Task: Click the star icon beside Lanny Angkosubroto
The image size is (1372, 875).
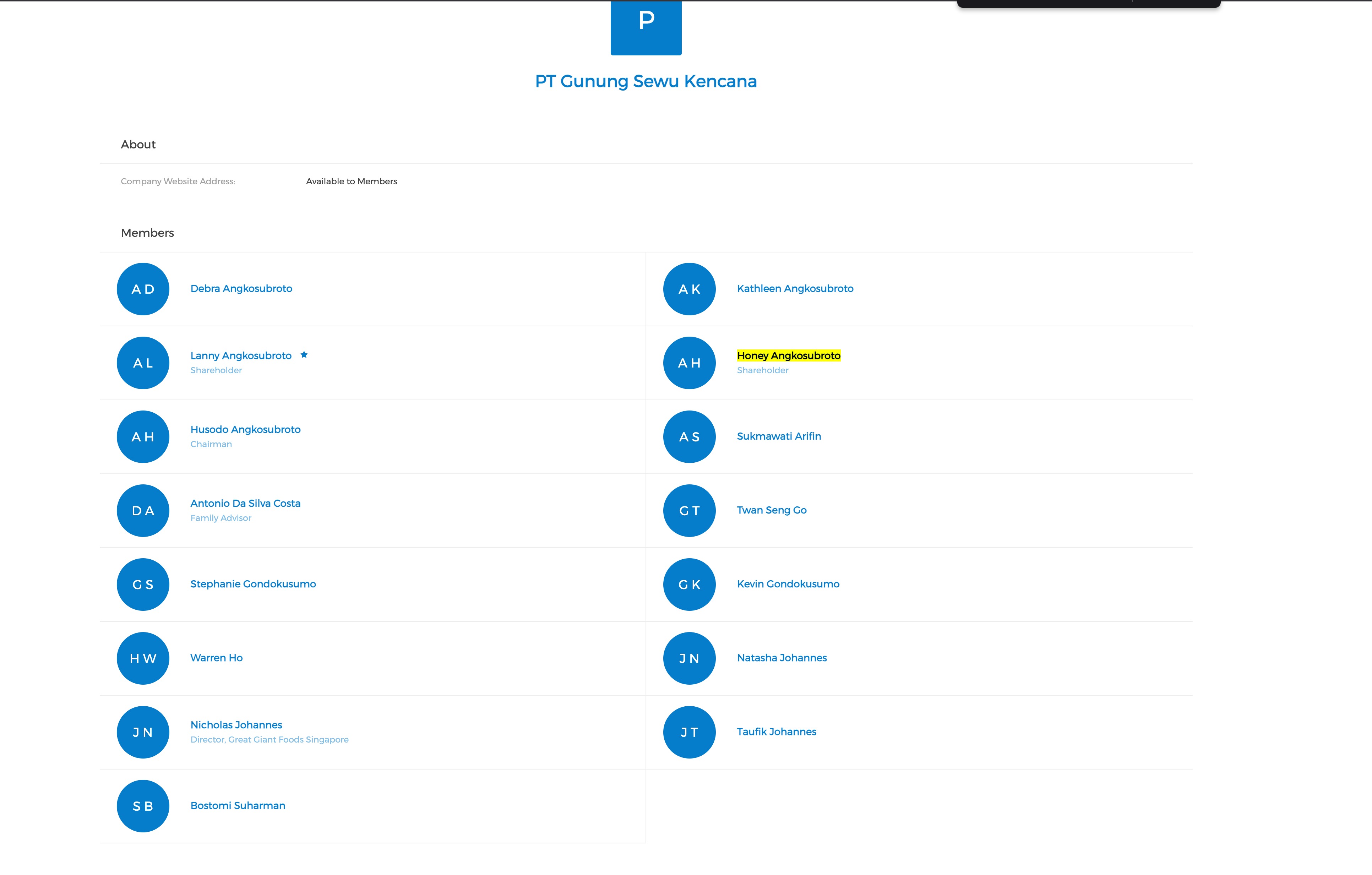Action: (304, 355)
